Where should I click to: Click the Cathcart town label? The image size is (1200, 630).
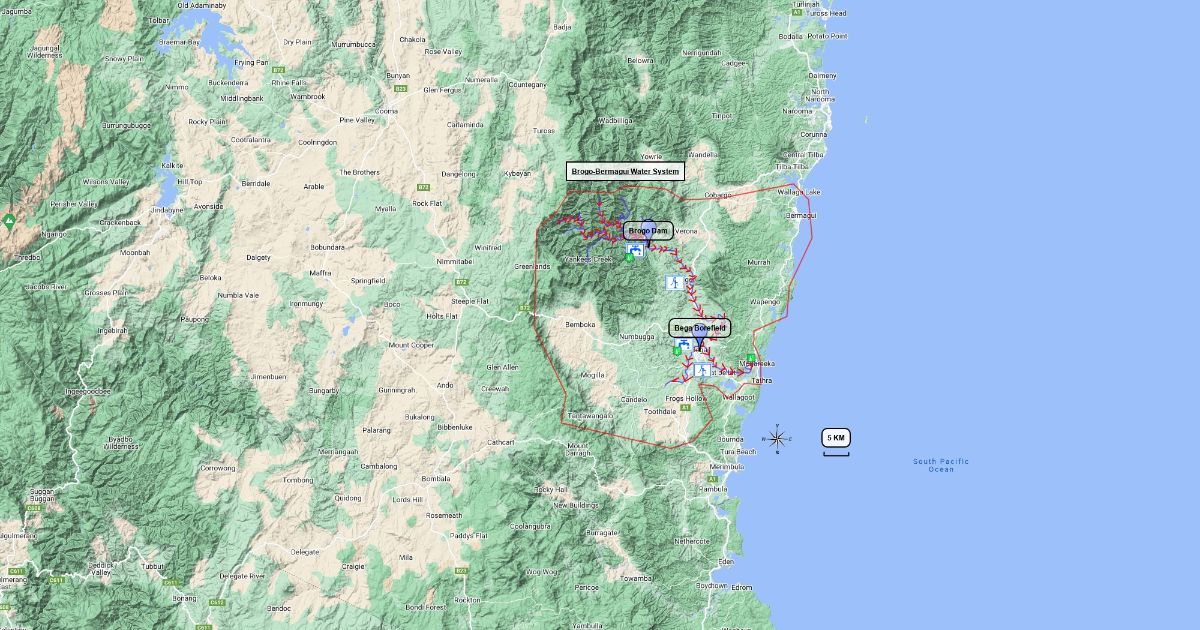coord(500,441)
